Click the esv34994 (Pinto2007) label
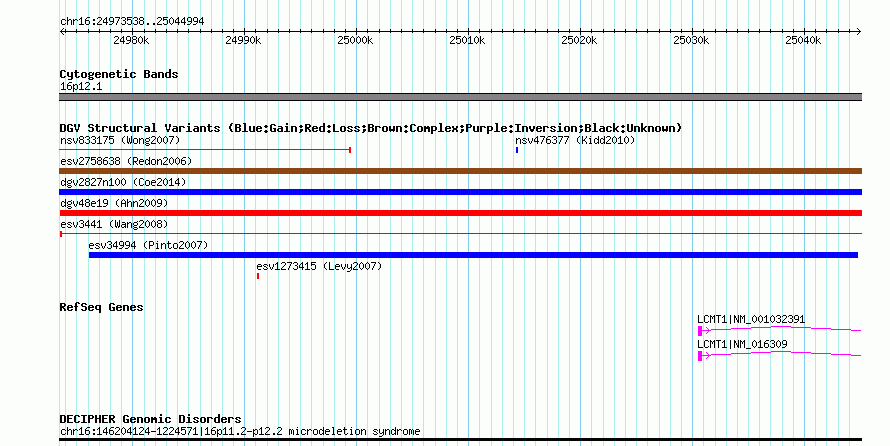The height and width of the screenshot is (446, 890). tap(148, 245)
